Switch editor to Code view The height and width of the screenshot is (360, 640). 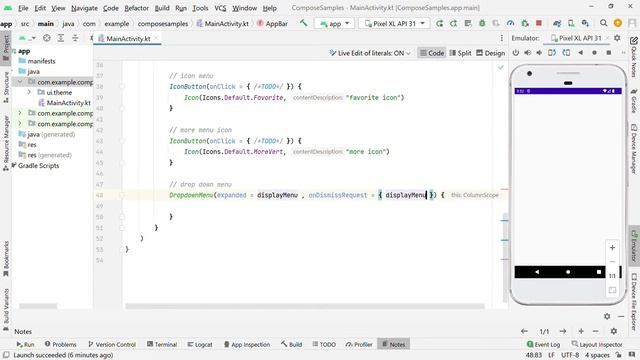[432, 53]
